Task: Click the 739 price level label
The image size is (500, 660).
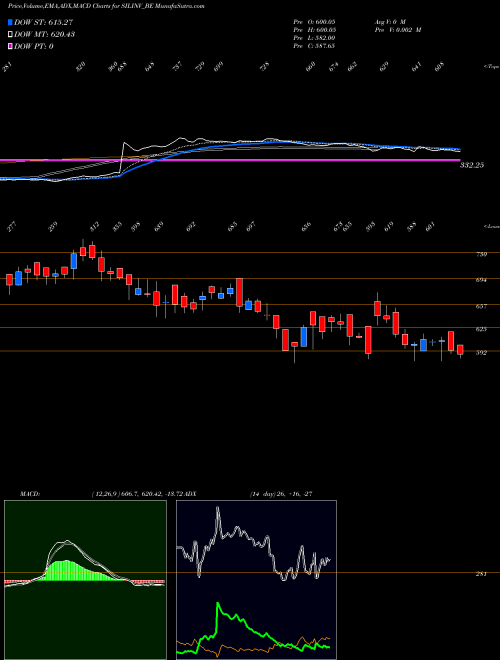Action: tap(481, 254)
